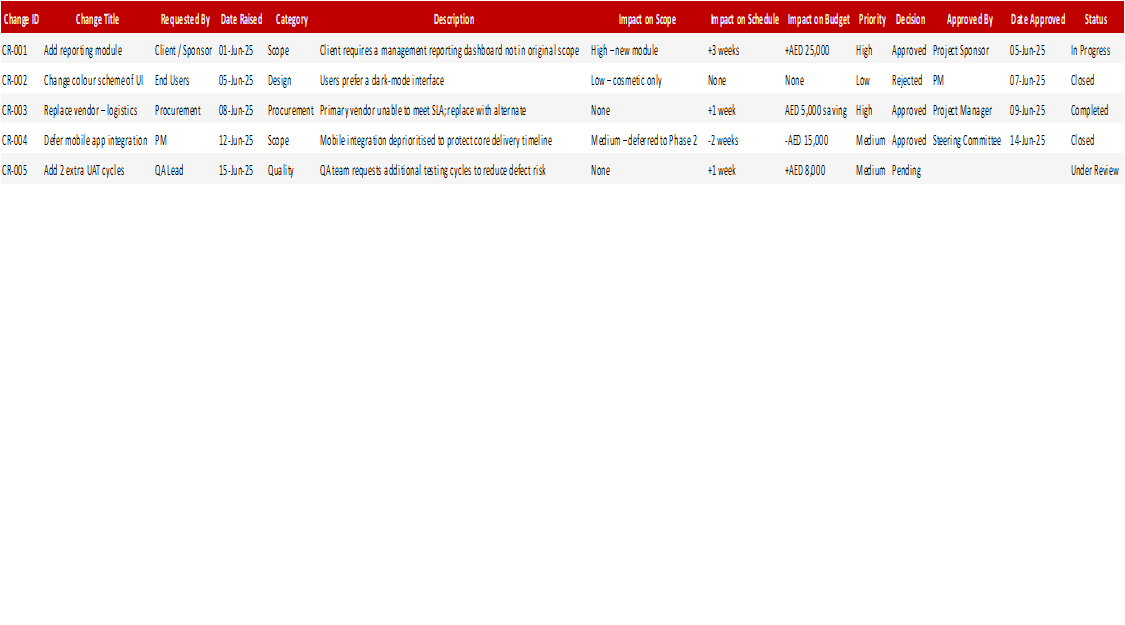
Task: Select the 'Rejected' decision cell
Action: [907, 80]
